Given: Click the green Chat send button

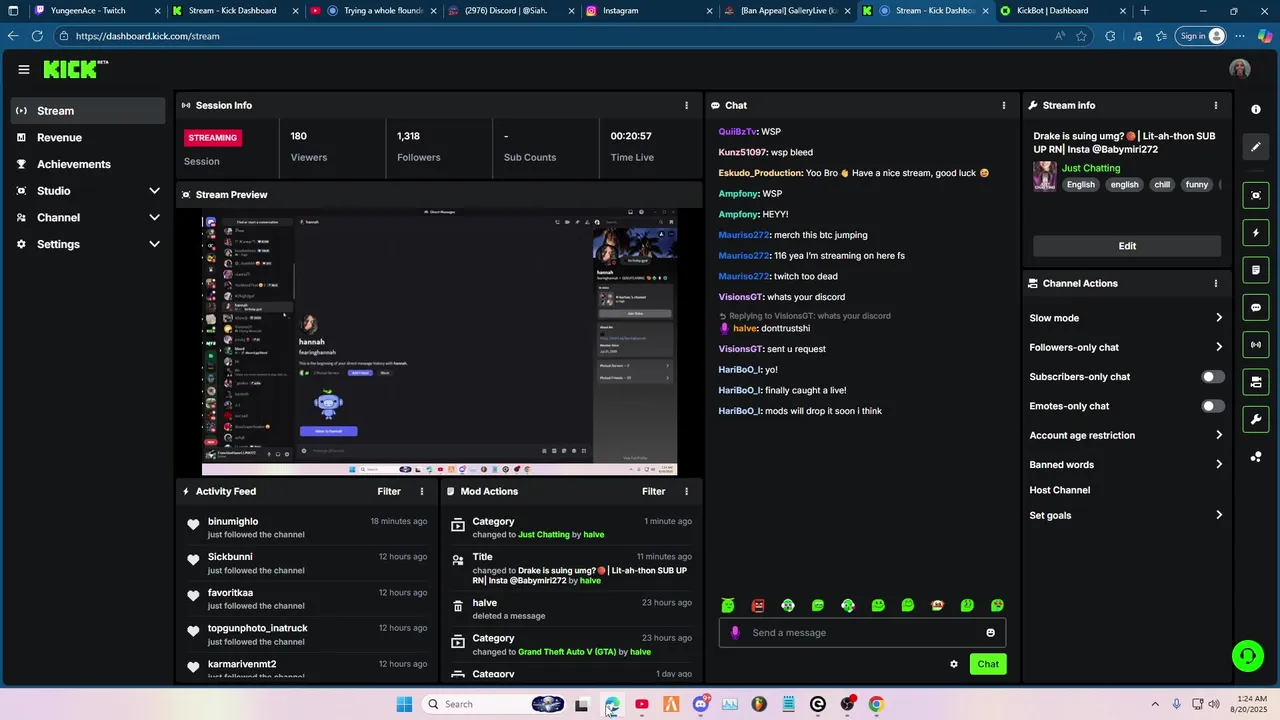Looking at the screenshot, I should point(988,664).
